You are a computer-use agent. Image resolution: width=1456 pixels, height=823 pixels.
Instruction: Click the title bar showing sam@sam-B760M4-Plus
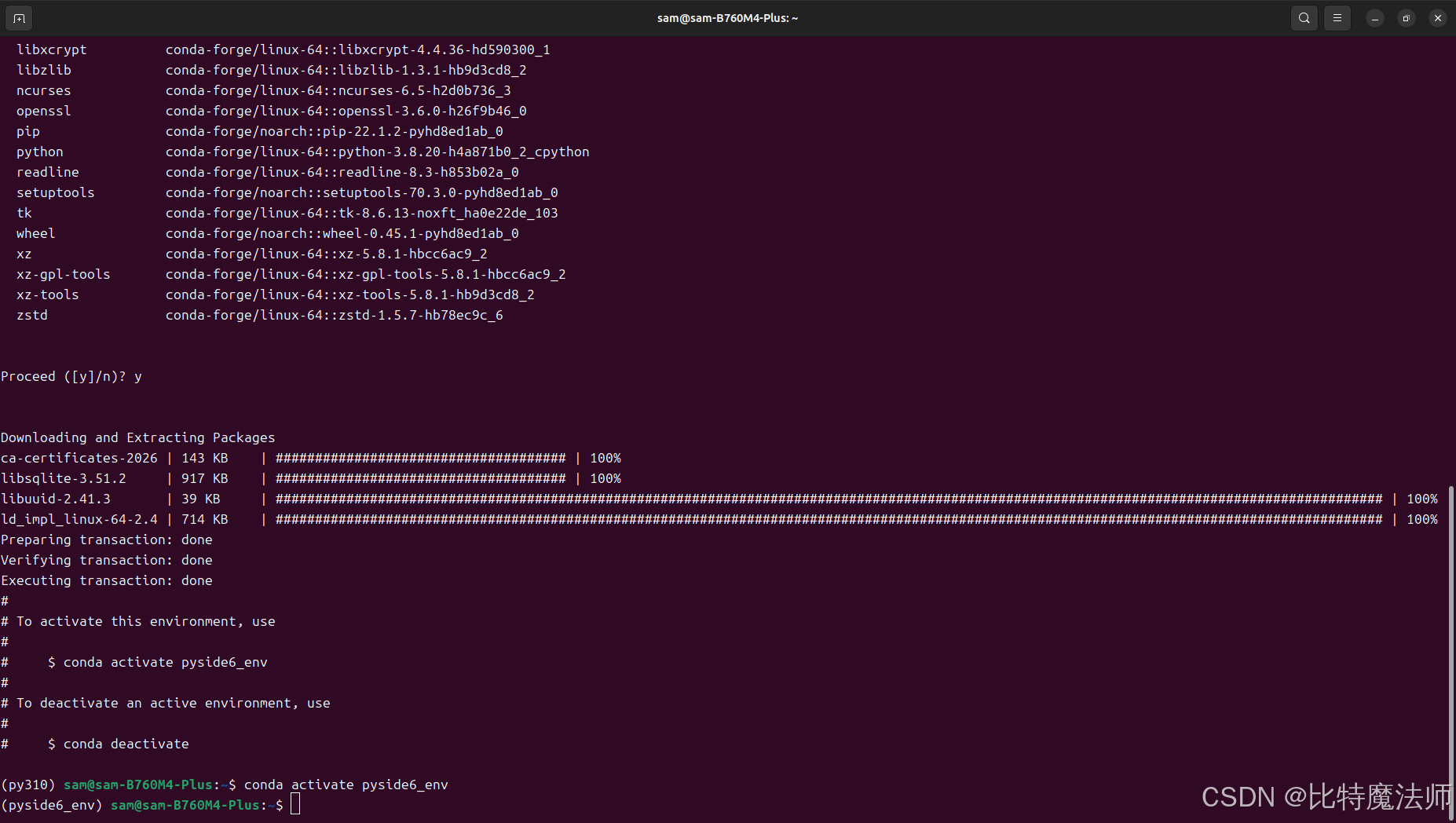coord(727,17)
